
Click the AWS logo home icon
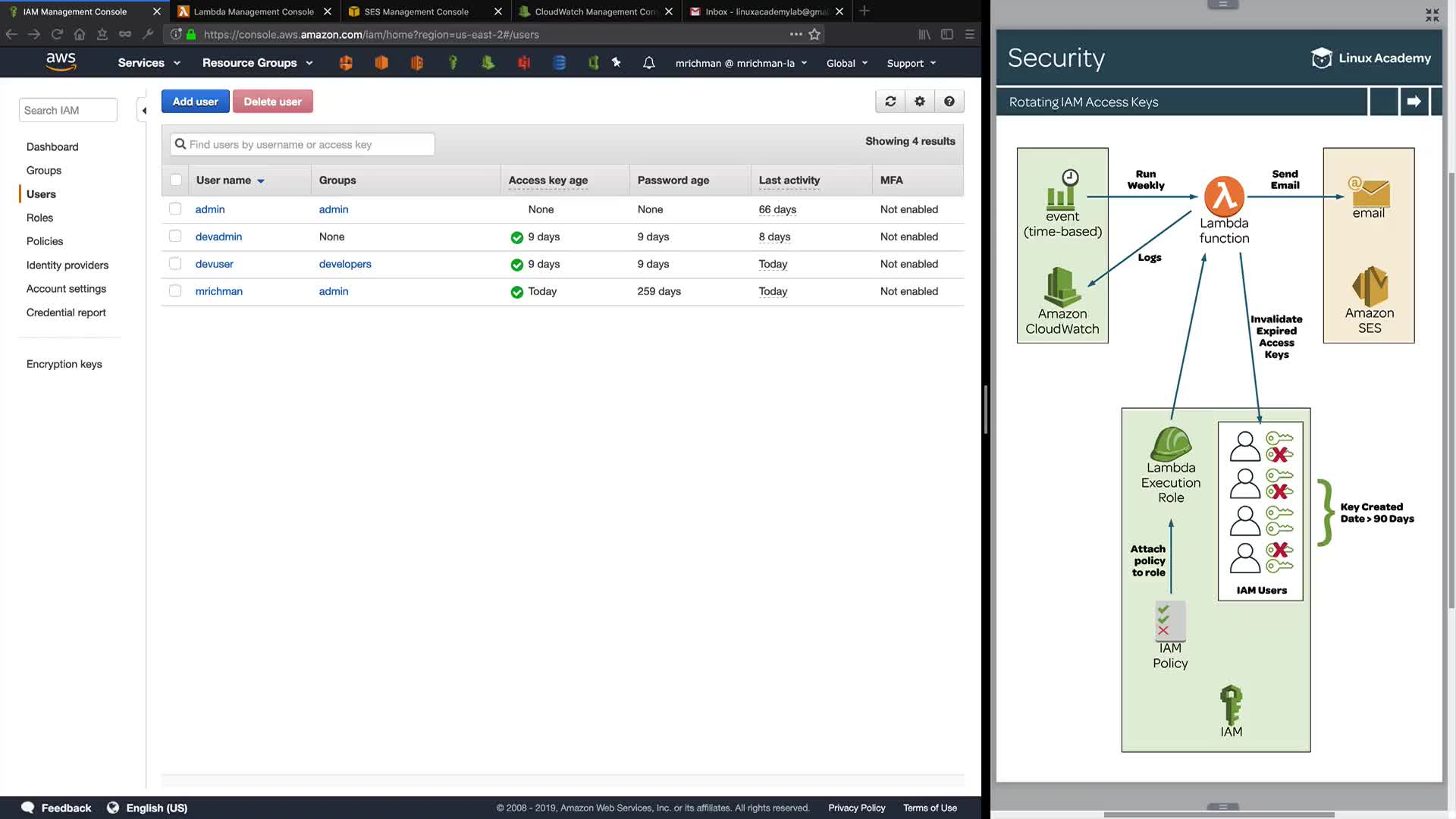(x=61, y=62)
